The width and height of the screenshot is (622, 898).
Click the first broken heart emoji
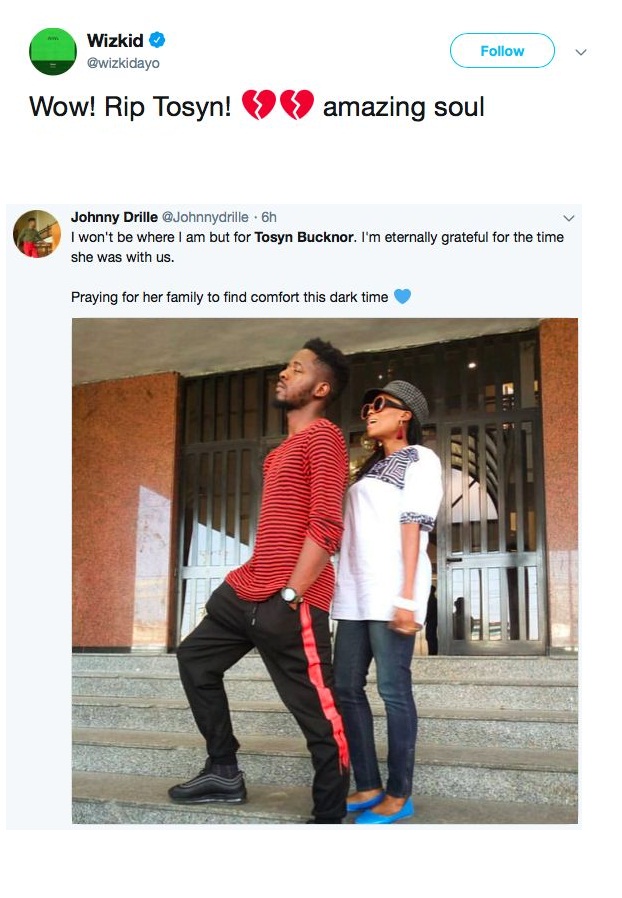click(258, 105)
